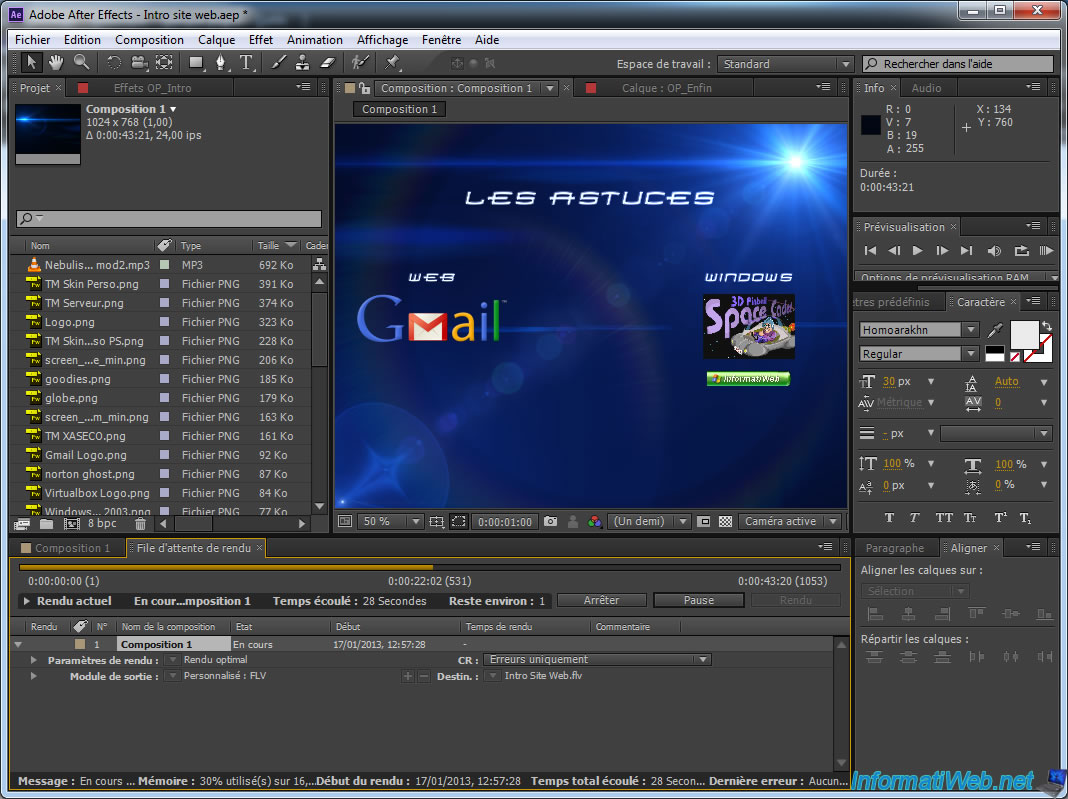Screen dimensions: 1068x799
Task: Apply All Caps text style
Action: click(943, 518)
